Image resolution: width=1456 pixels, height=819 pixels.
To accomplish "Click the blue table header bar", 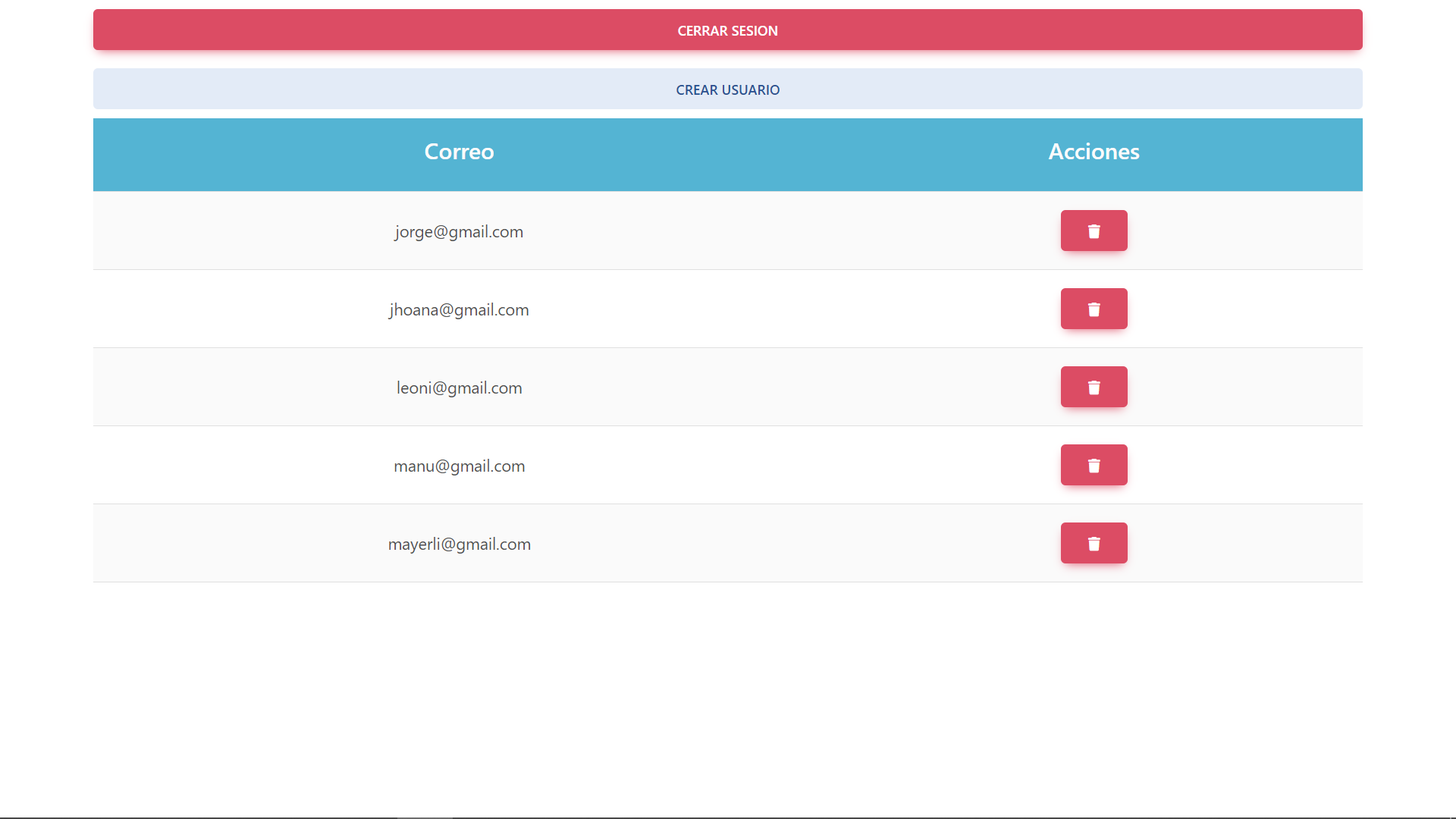I will coord(727,154).
